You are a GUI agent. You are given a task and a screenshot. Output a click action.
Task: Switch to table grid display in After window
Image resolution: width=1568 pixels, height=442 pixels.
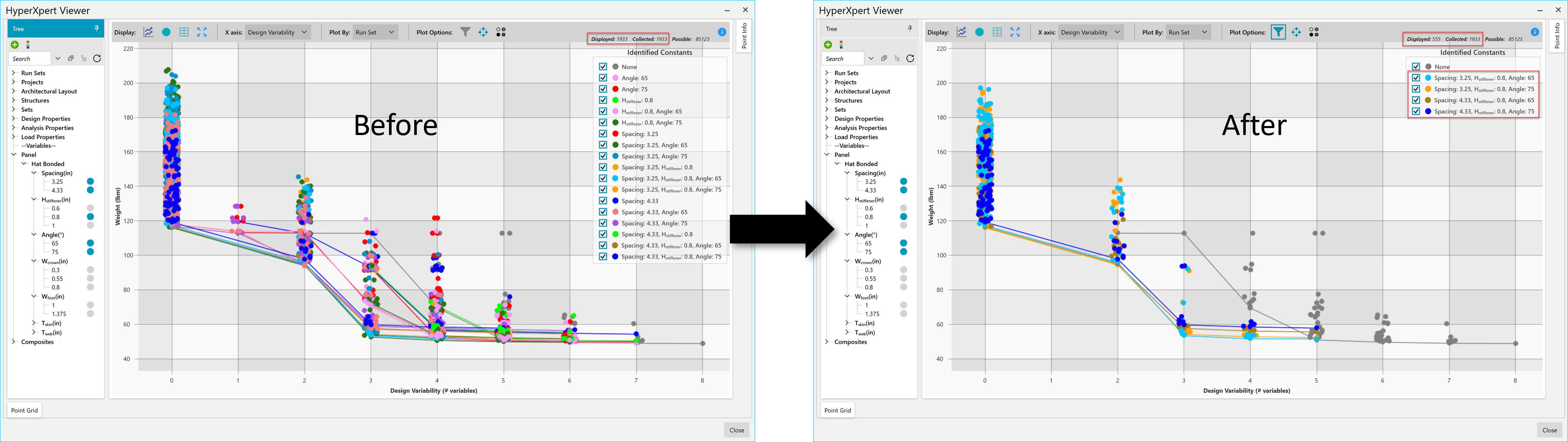tap(997, 32)
